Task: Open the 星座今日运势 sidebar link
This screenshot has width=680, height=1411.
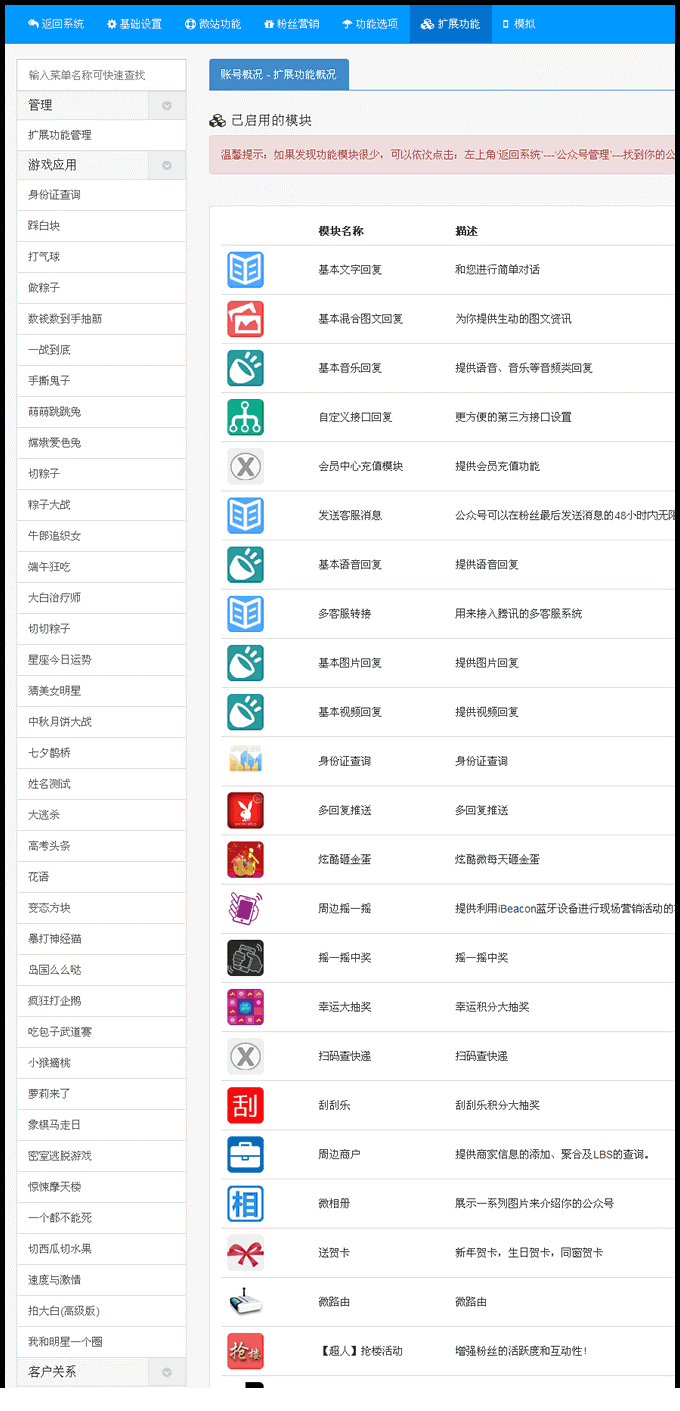Action: click(x=101, y=660)
